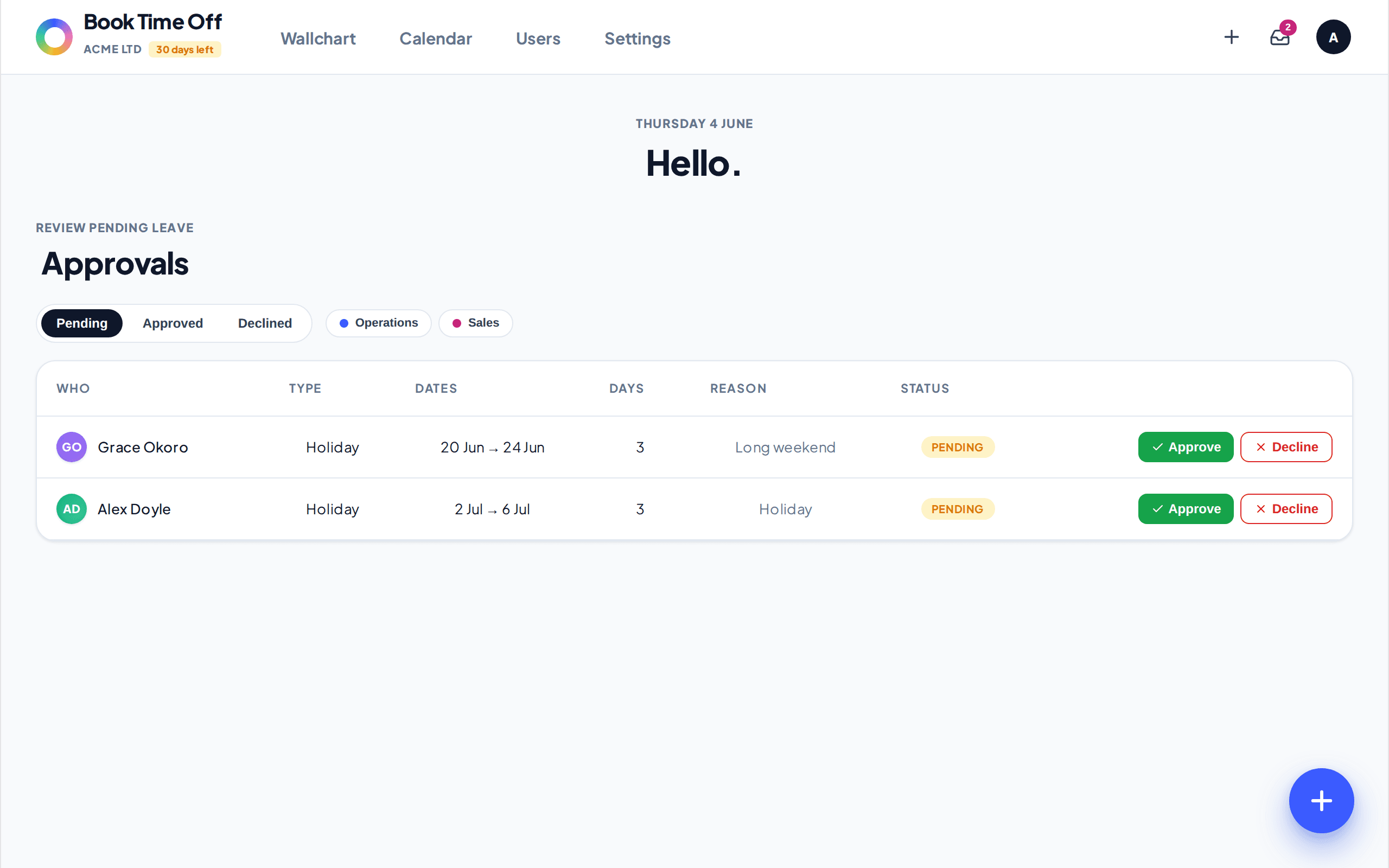Image resolution: width=1389 pixels, height=868 pixels.
Task: Approve Grace Okoro's holiday request
Action: 1185,447
